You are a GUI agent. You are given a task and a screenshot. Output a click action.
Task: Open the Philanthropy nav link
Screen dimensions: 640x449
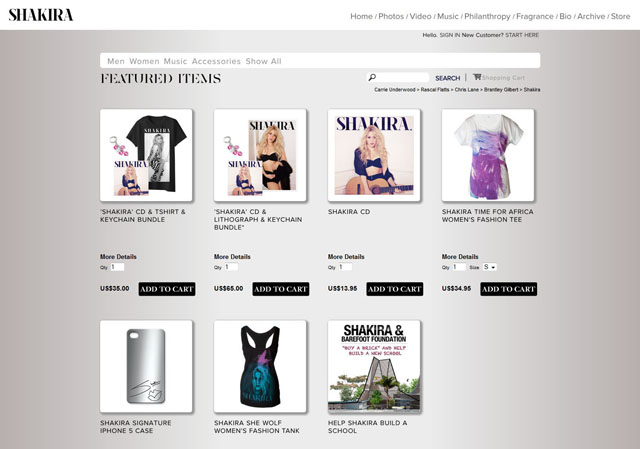tap(487, 16)
